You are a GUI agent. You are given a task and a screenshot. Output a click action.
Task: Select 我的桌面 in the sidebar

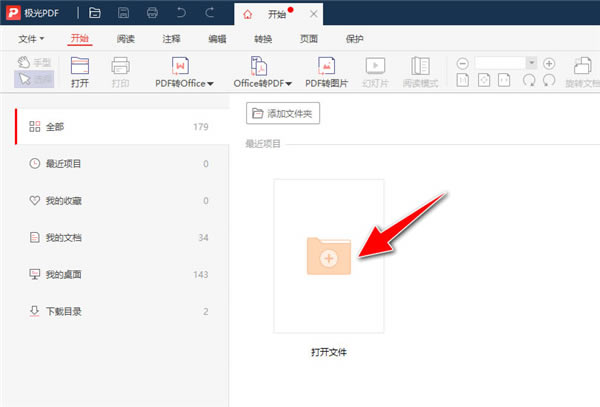(x=122, y=275)
